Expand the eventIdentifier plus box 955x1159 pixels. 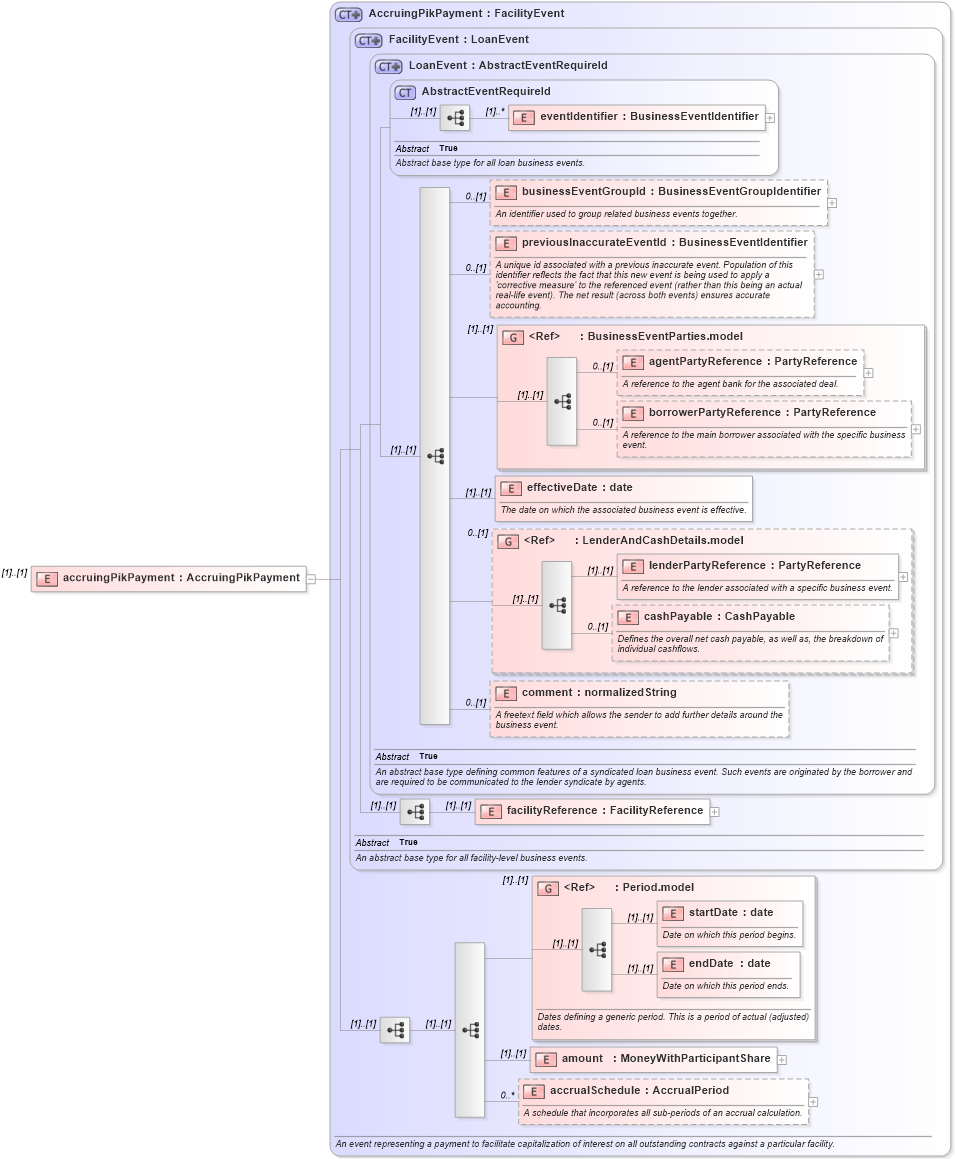(770, 116)
